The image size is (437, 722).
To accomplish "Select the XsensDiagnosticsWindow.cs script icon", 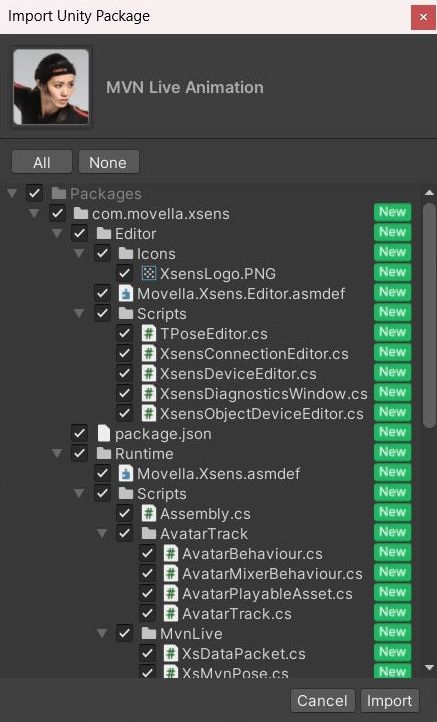I will pos(148,393).
